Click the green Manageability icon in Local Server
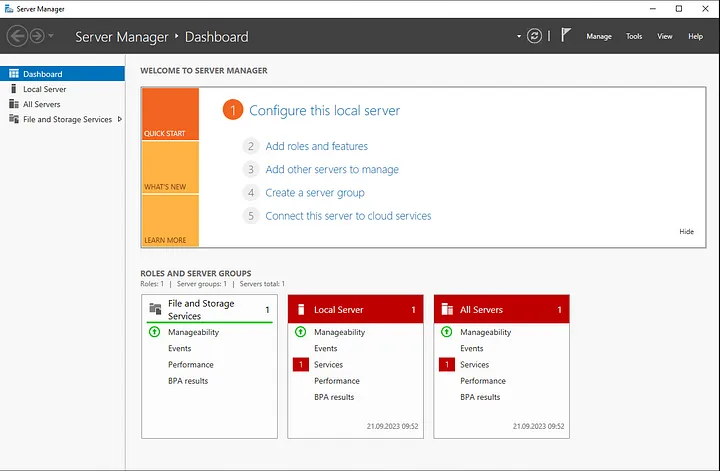Image resolution: width=720 pixels, height=471 pixels. [x=300, y=332]
